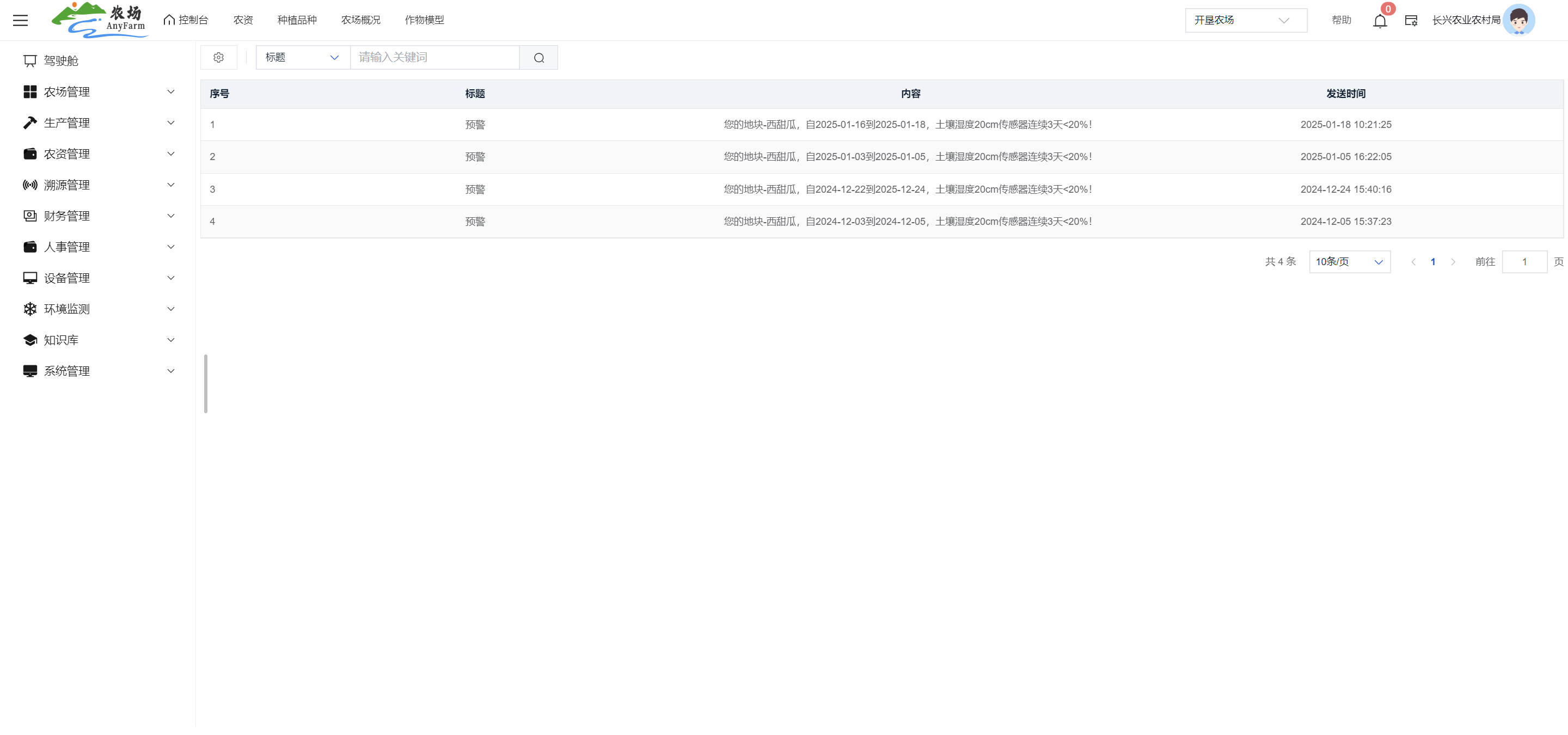
Task: Click page number 1 in pagination
Action: click(x=1433, y=262)
